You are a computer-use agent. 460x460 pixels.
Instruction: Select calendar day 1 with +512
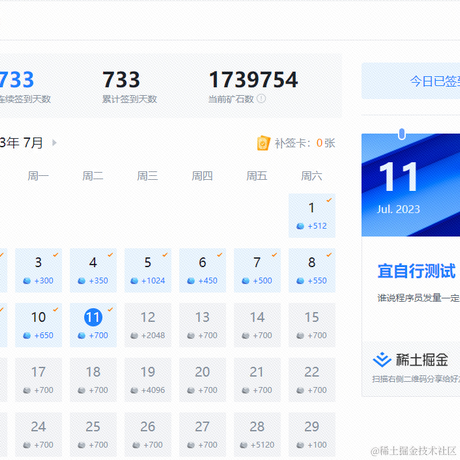(312, 216)
